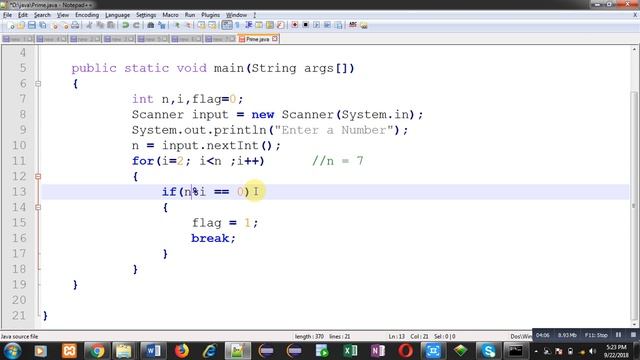Open Firefox from the taskbar
The height and width of the screenshot is (360, 640).
[182, 351]
